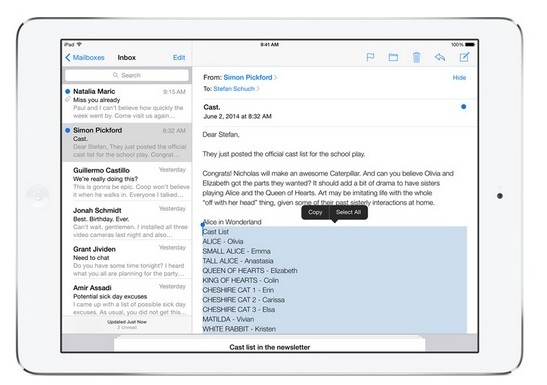Delete message with trash icon
The width and height of the screenshot is (547, 385).
[x=416, y=57]
